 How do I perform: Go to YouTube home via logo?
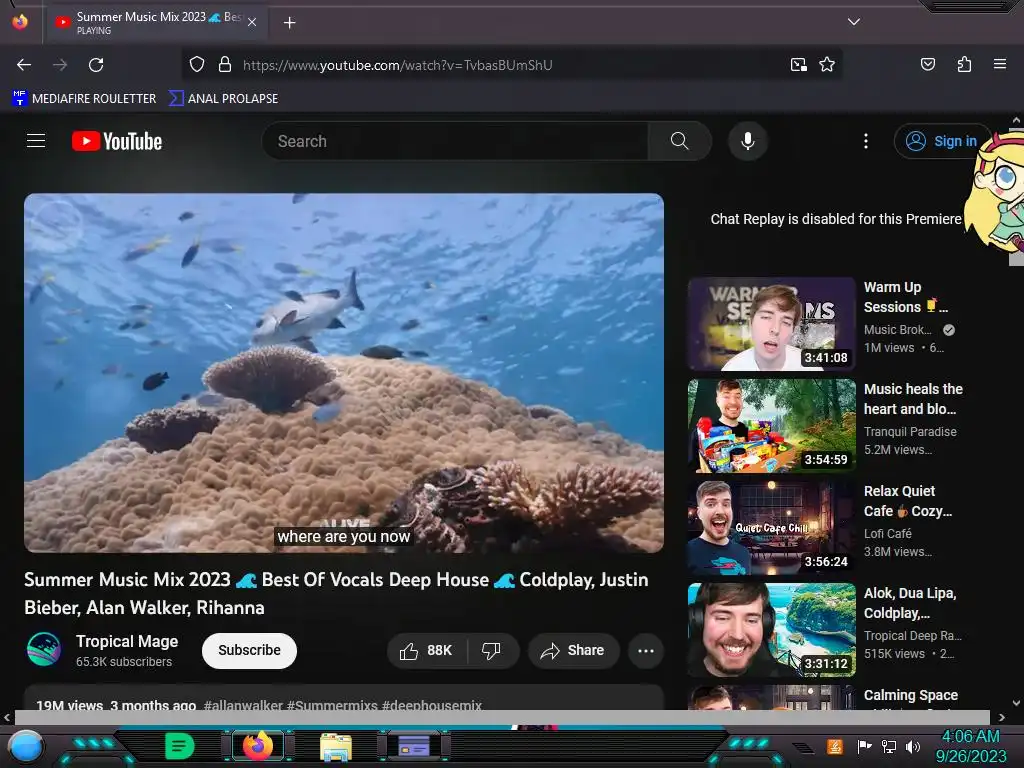(117, 141)
